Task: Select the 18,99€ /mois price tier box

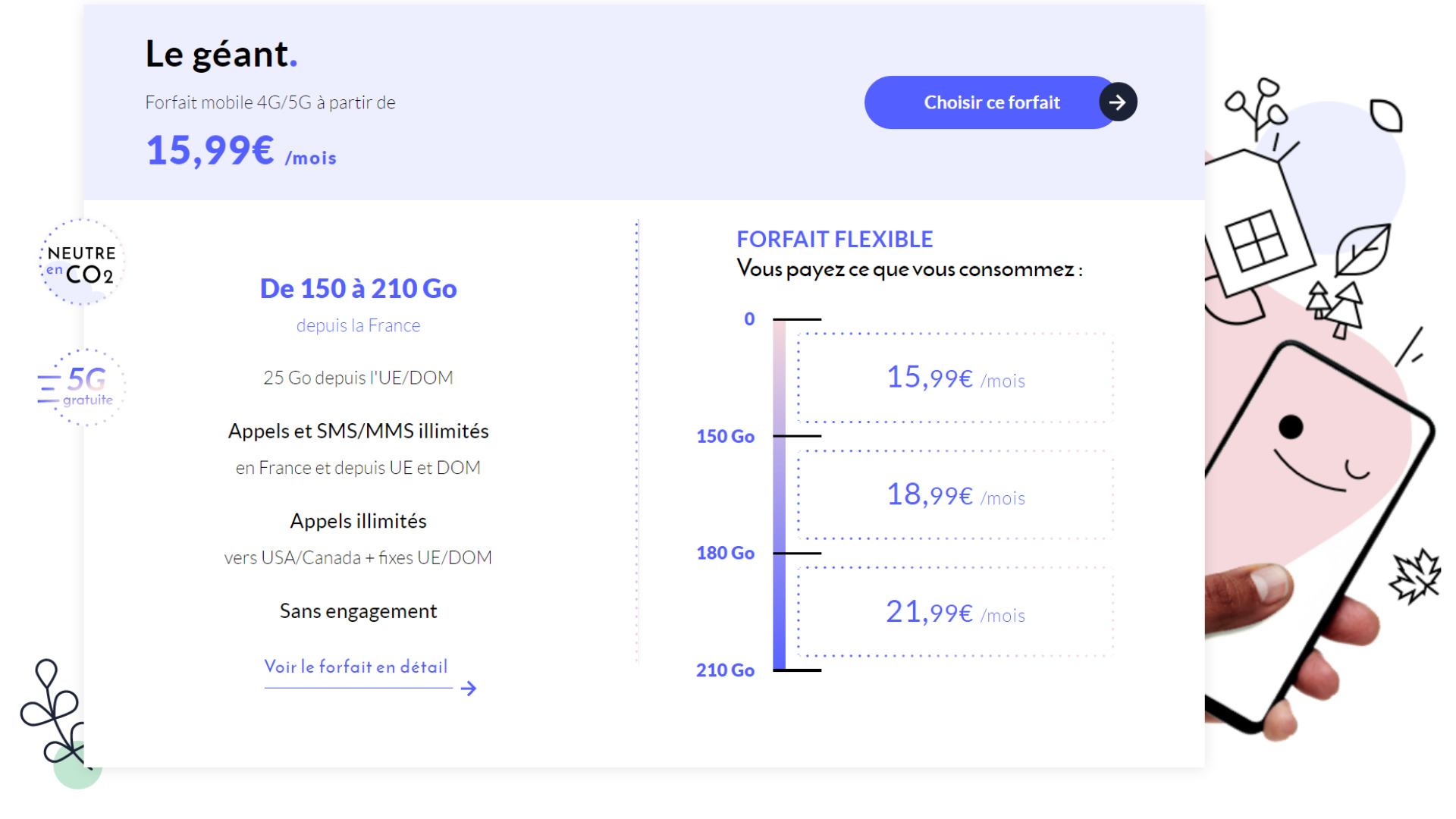Action: pos(955,494)
